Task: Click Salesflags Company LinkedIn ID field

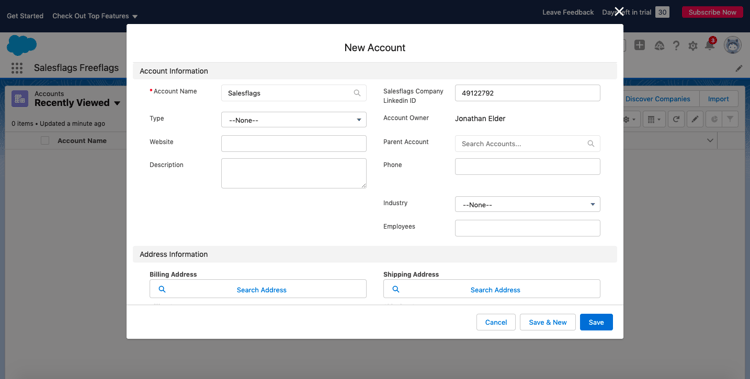Action: pos(528,93)
